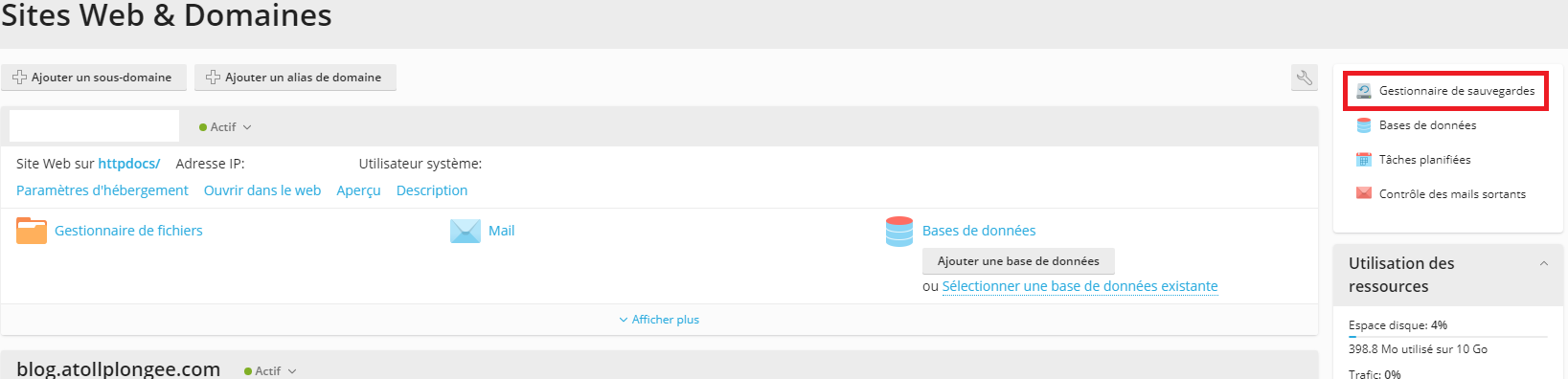Image resolution: width=1568 pixels, height=379 pixels.
Task: Click Ajouter une base de données button
Action: click(x=1018, y=261)
